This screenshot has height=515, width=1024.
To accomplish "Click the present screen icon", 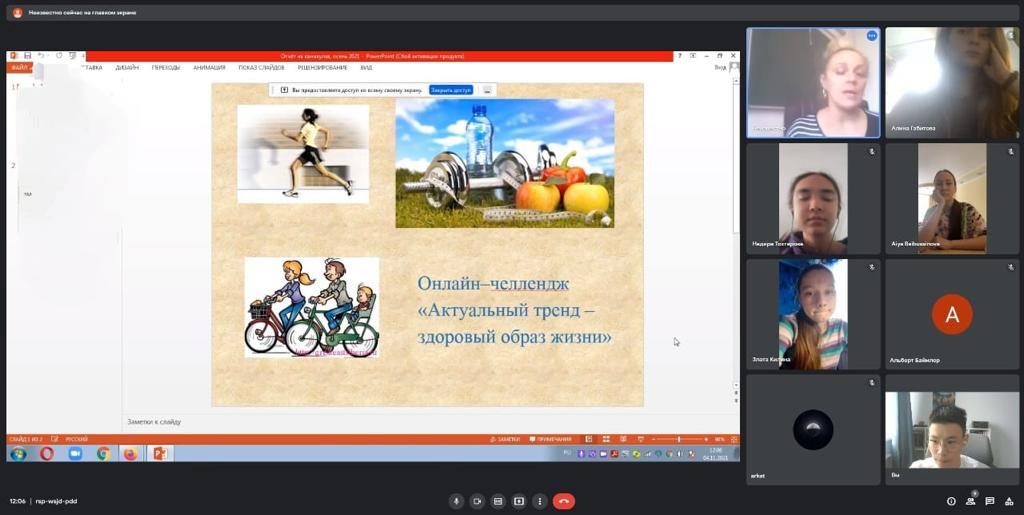I will [x=519, y=501].
